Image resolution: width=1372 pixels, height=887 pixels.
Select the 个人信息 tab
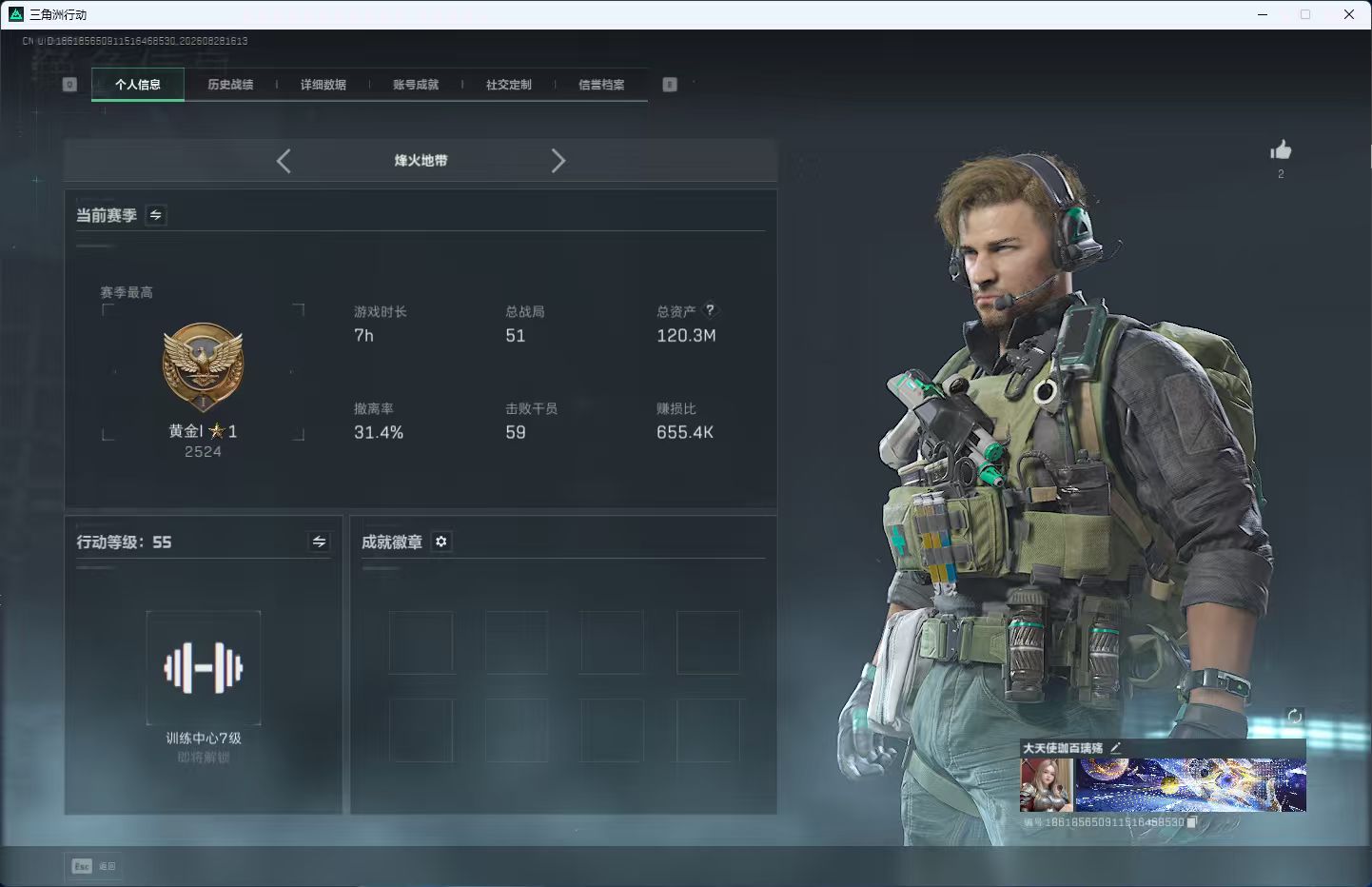click(138, 85)
